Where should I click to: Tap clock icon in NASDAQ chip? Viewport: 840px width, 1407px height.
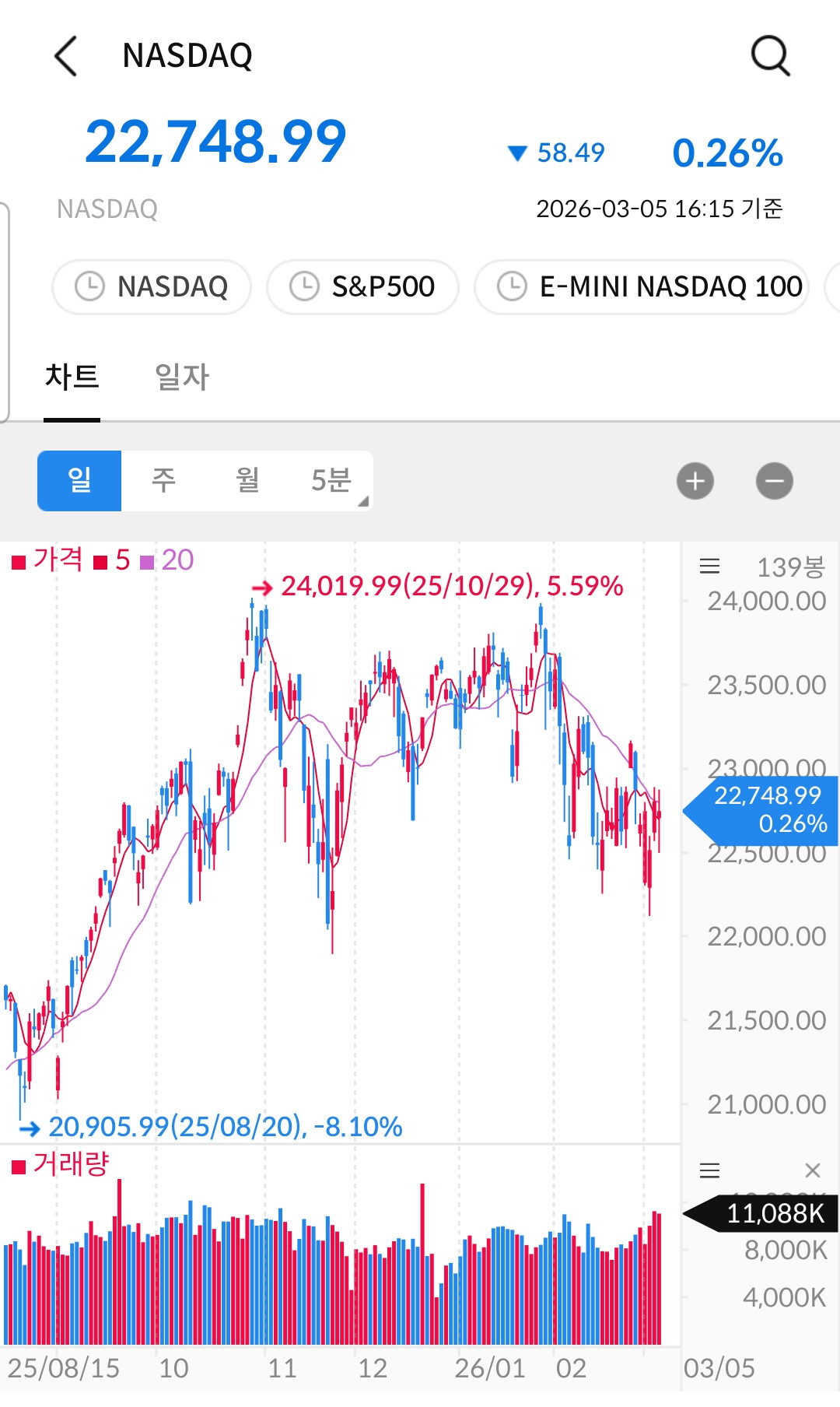point(89,286)
